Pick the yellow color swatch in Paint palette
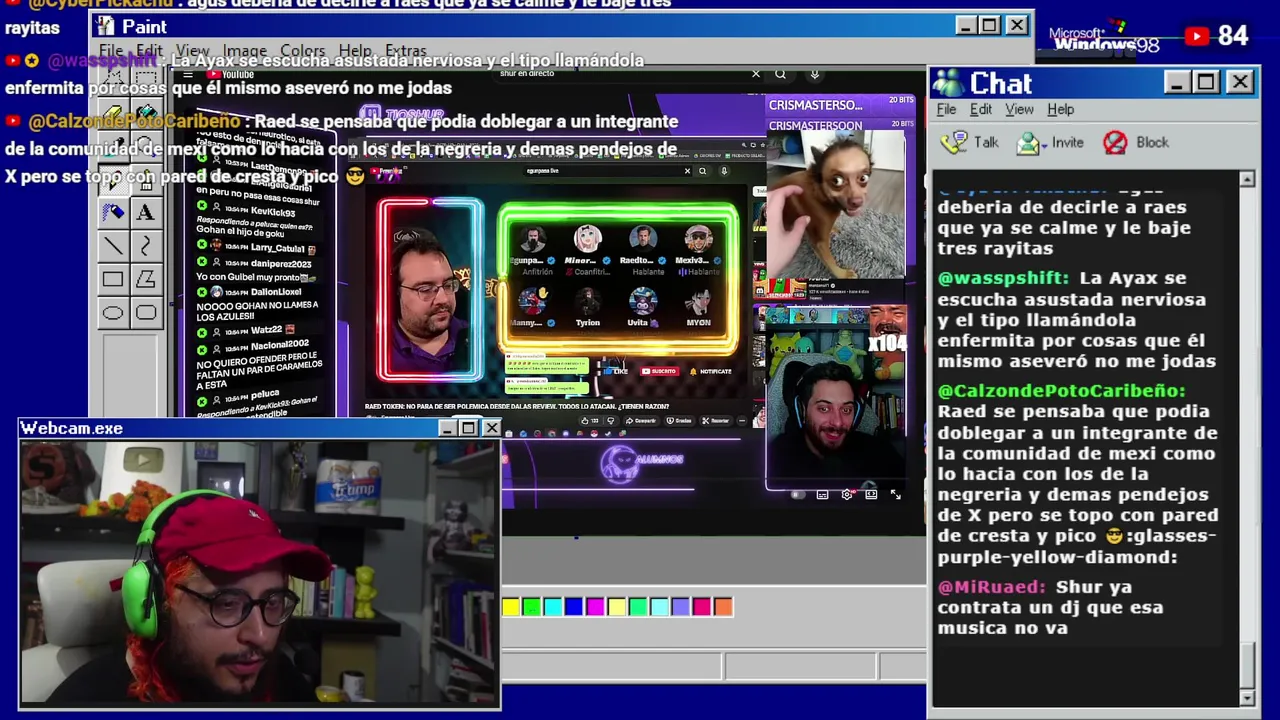 [x=511, y=607]
